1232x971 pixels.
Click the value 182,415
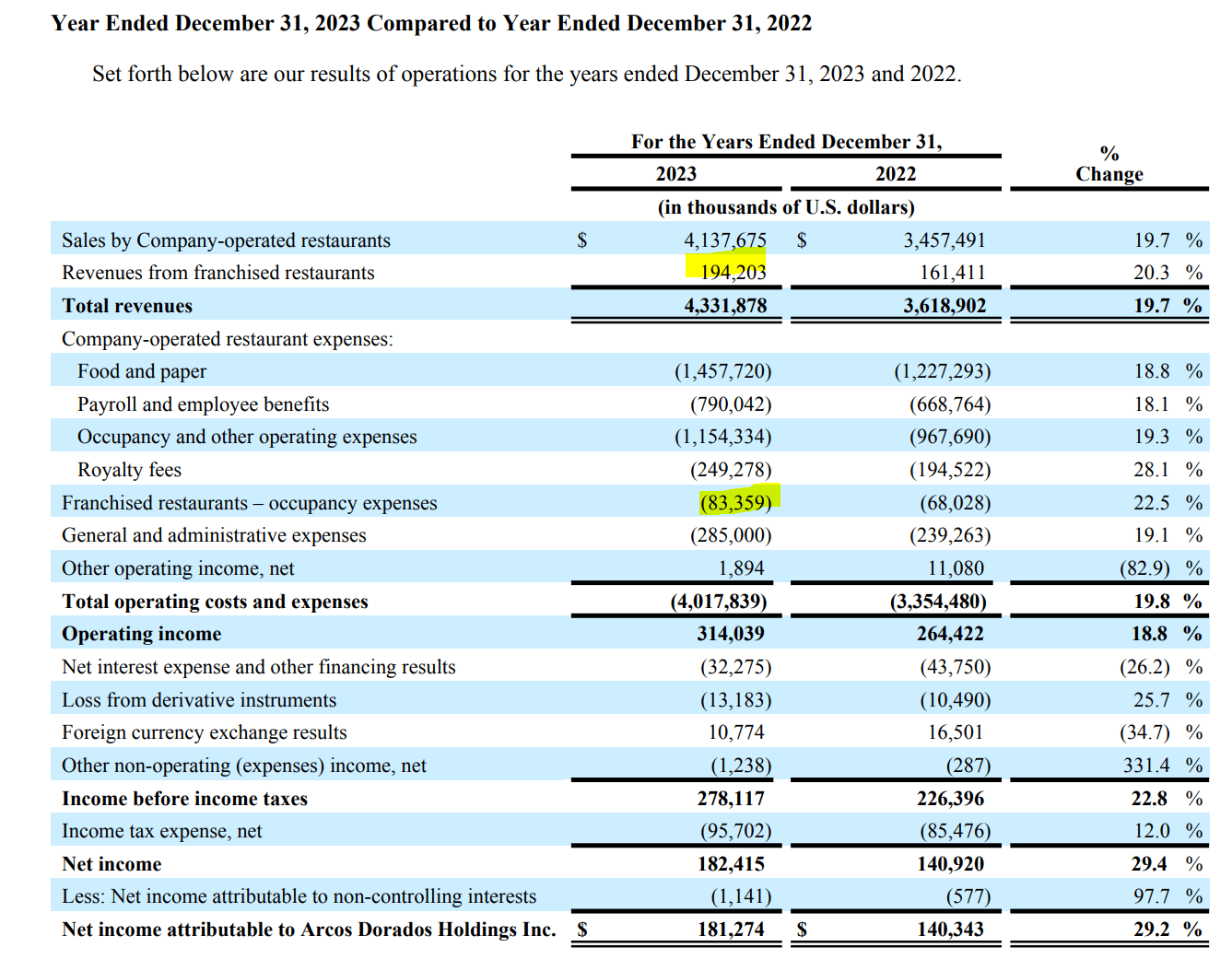[x=731, y=864]
